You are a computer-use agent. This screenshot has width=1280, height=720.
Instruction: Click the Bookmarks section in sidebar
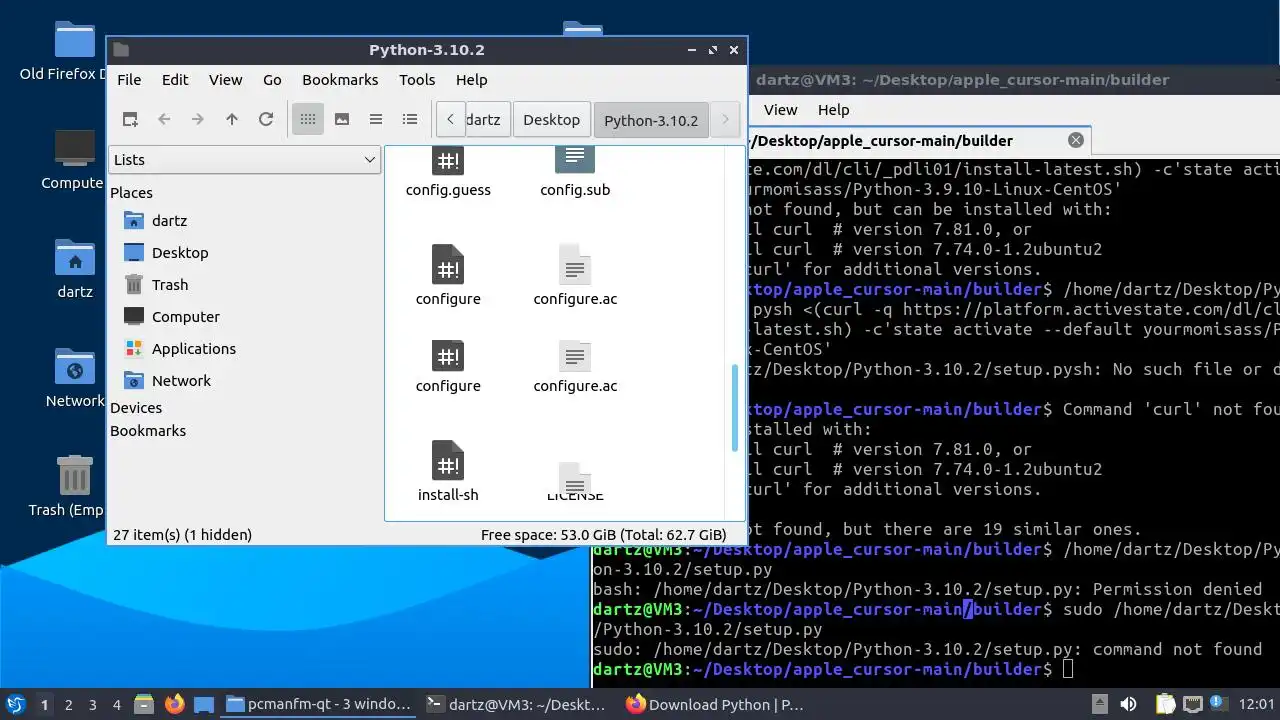(x=148, y=430)
